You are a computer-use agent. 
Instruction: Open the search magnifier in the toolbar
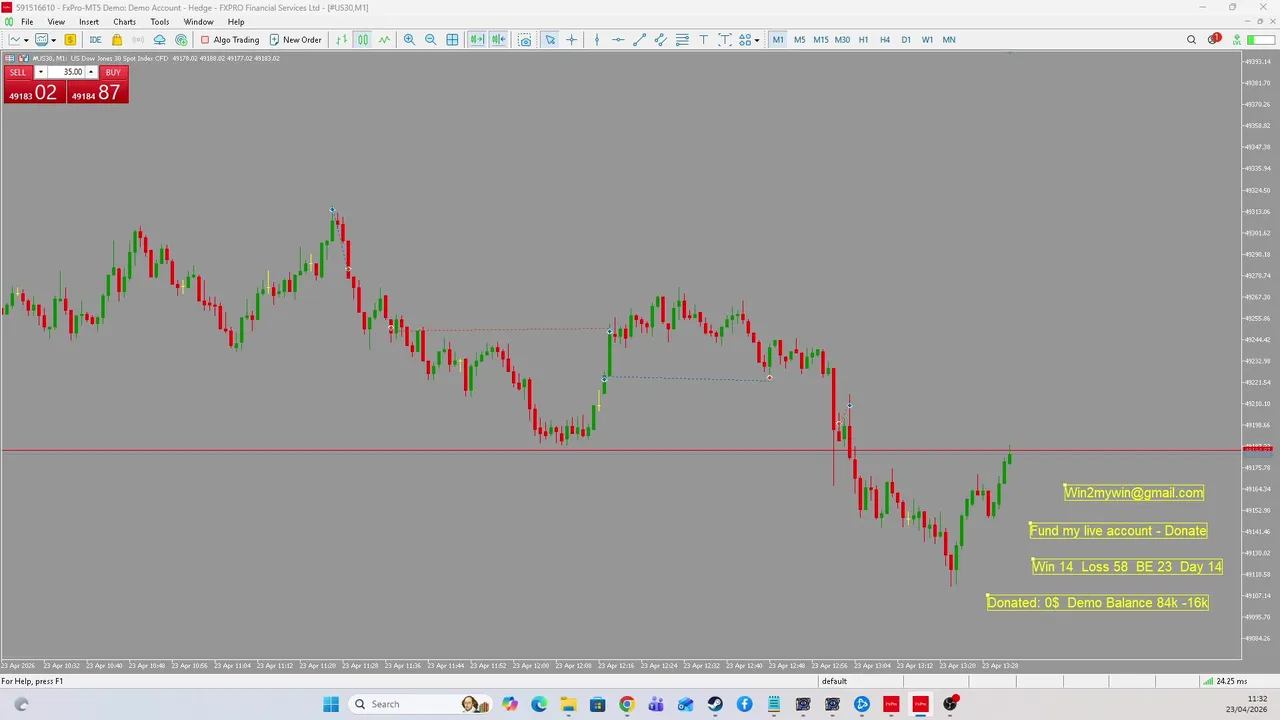click(x=1191, y=40)
